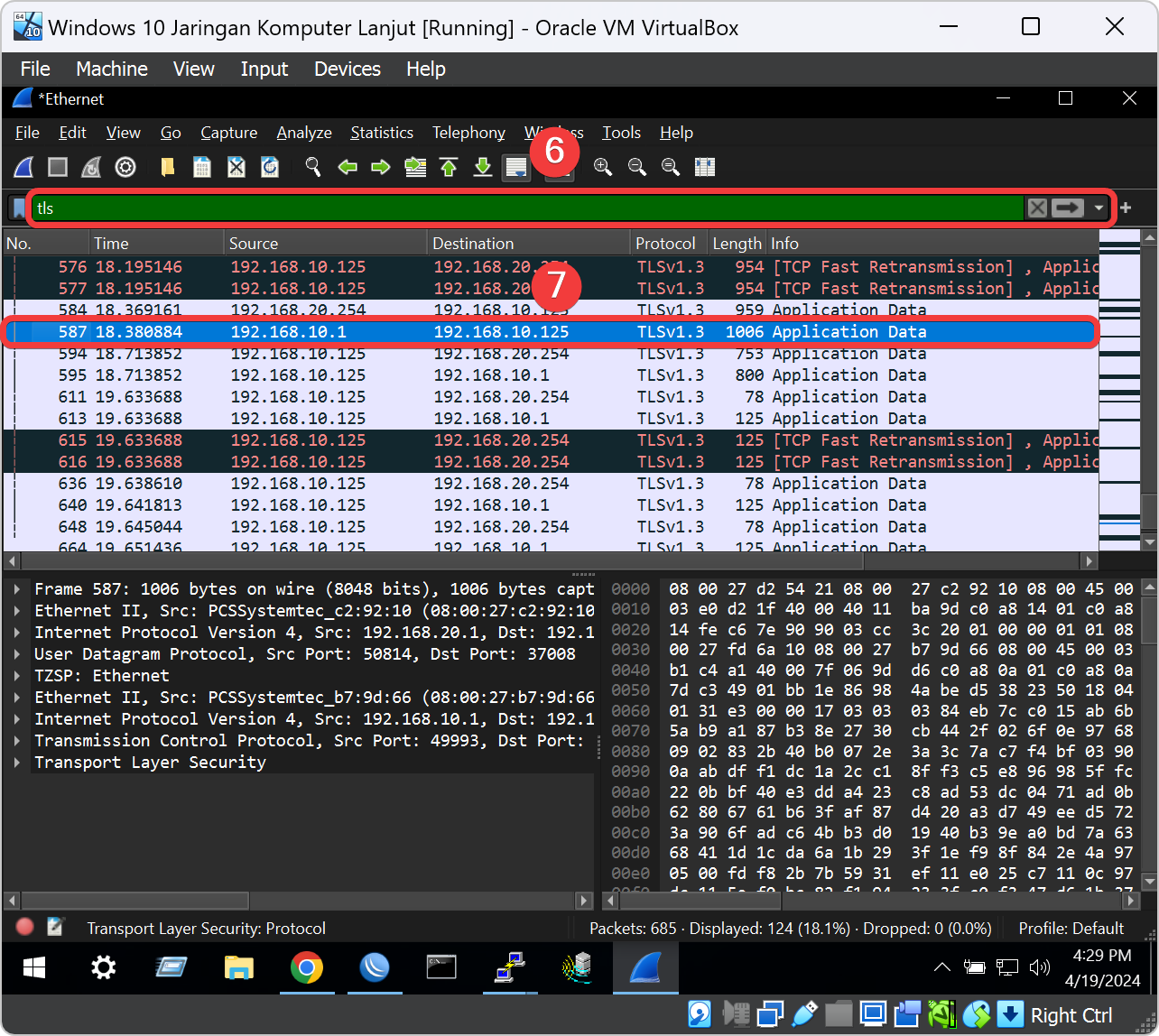Open Wireshark Telephony menu
Image resolution: width=1159 pixels, height=1036 pixels.
click(x=468, y=133)
